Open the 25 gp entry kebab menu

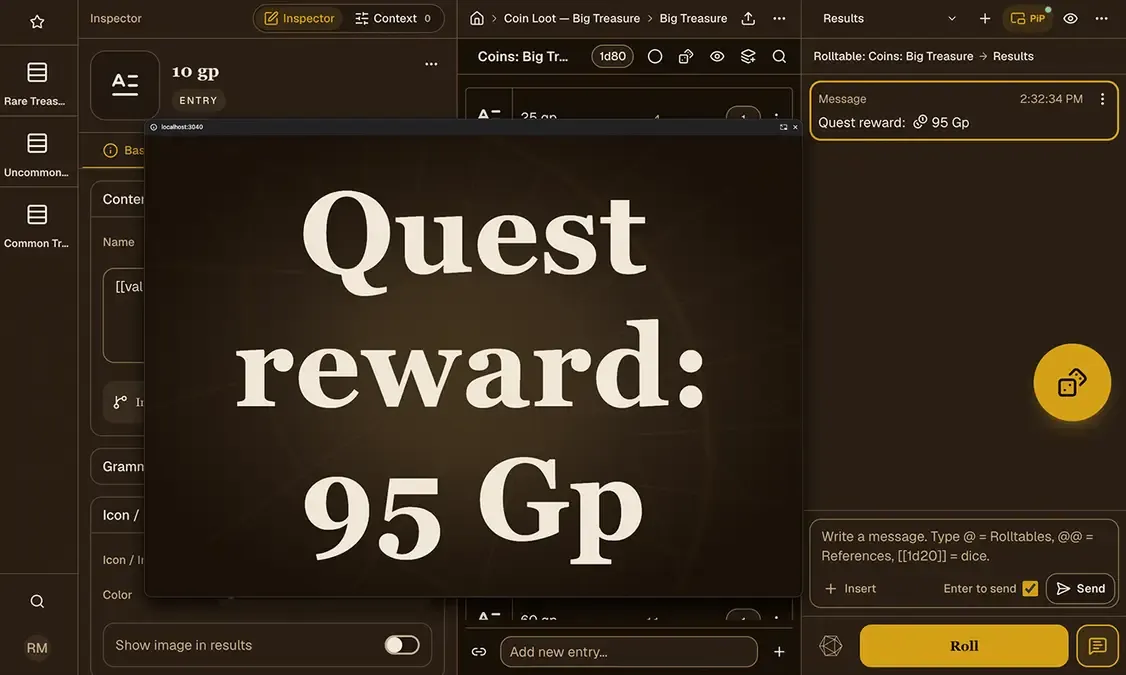776,115
